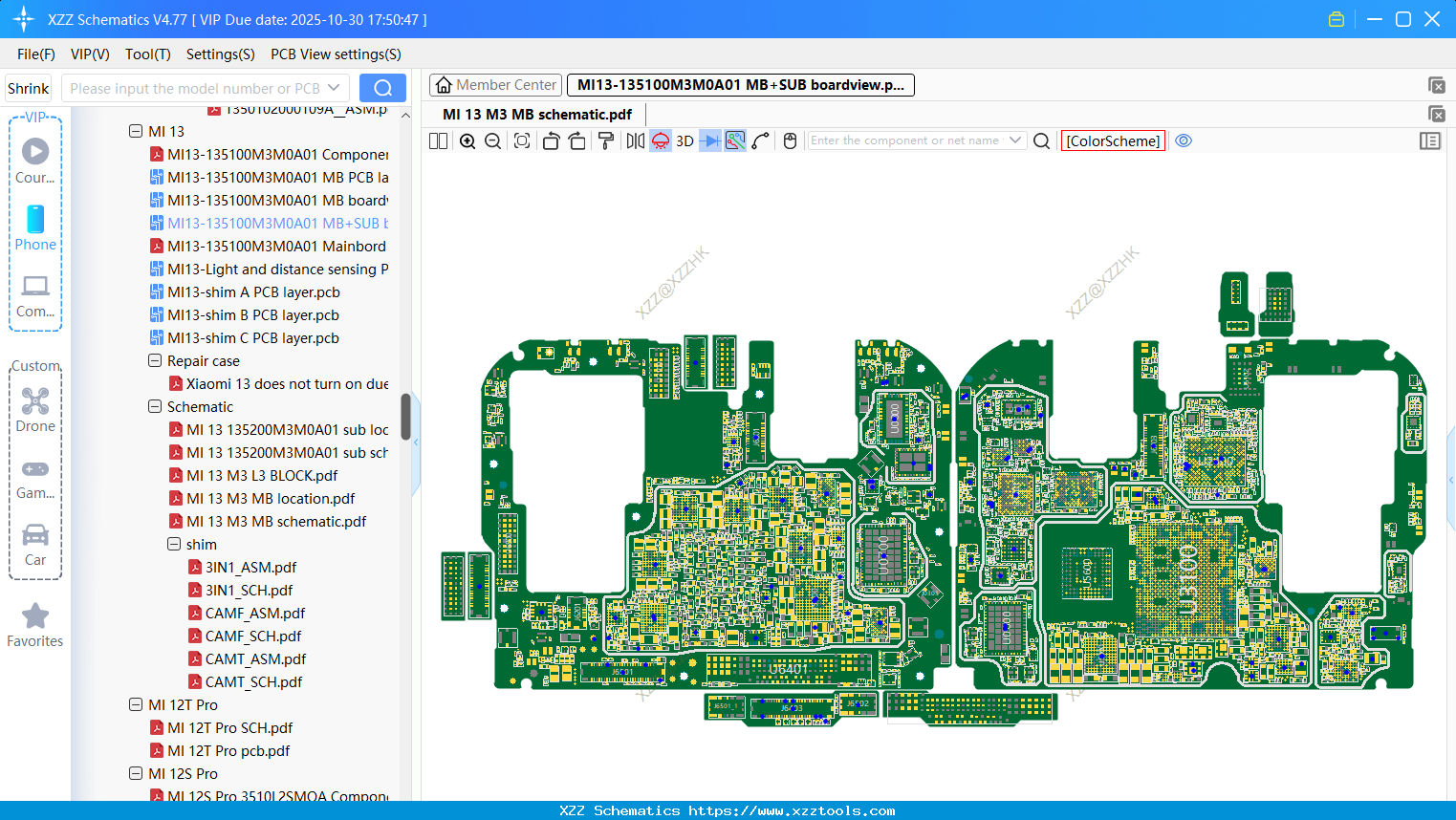Toggle the split dual-view icon on the toolbar
This screenshot has height=820, width=1456.
pyautogui.click(x=438, y=140)
